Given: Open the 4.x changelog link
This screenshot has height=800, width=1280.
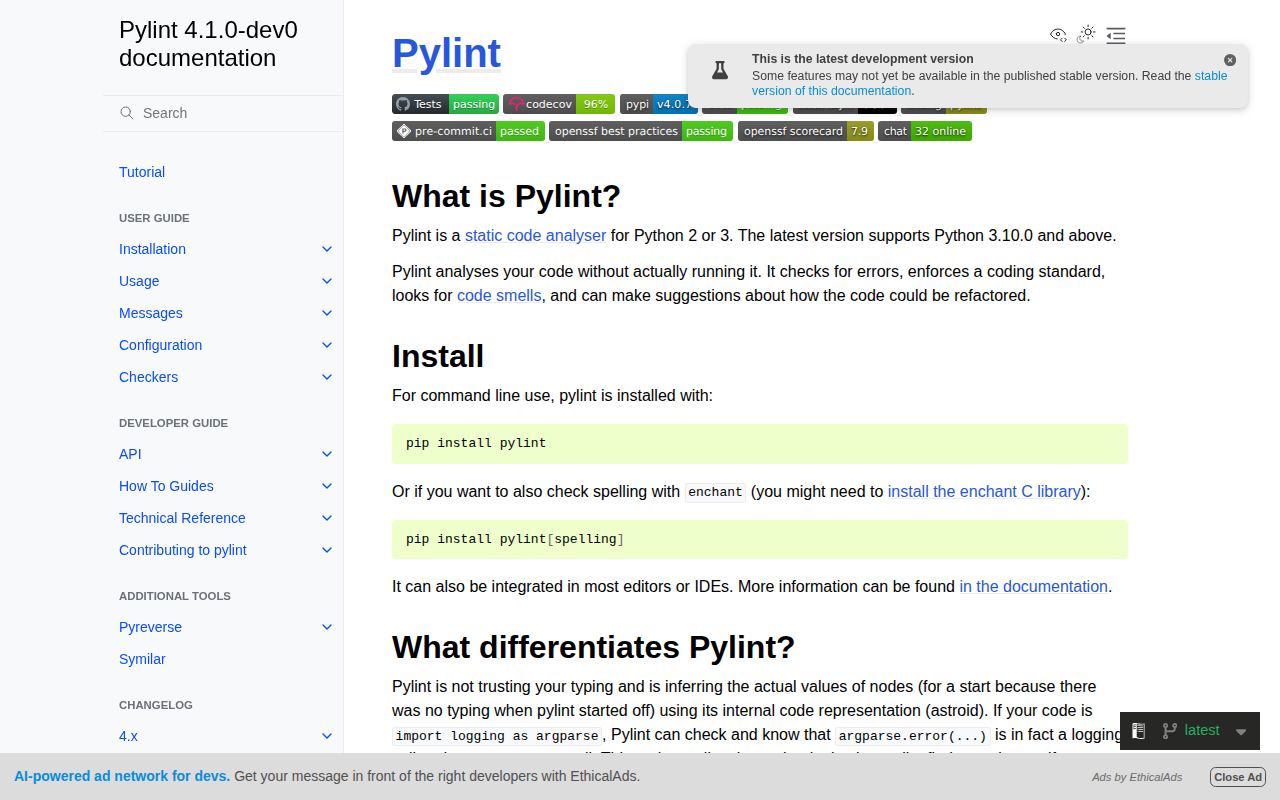Looking at the screenshot, I should 128,736.
